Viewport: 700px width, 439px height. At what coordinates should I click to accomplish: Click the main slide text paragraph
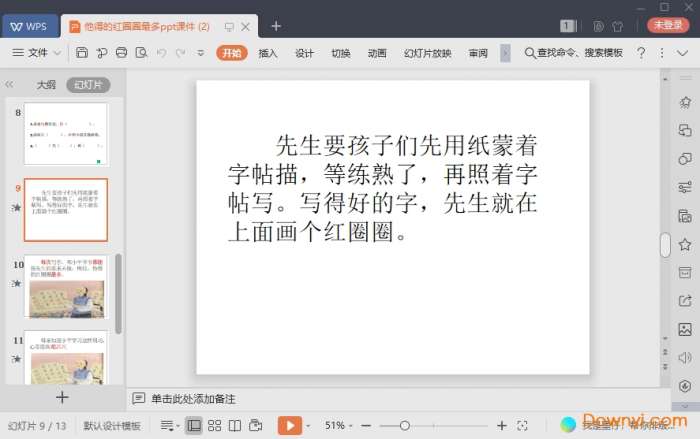[382, 188]
